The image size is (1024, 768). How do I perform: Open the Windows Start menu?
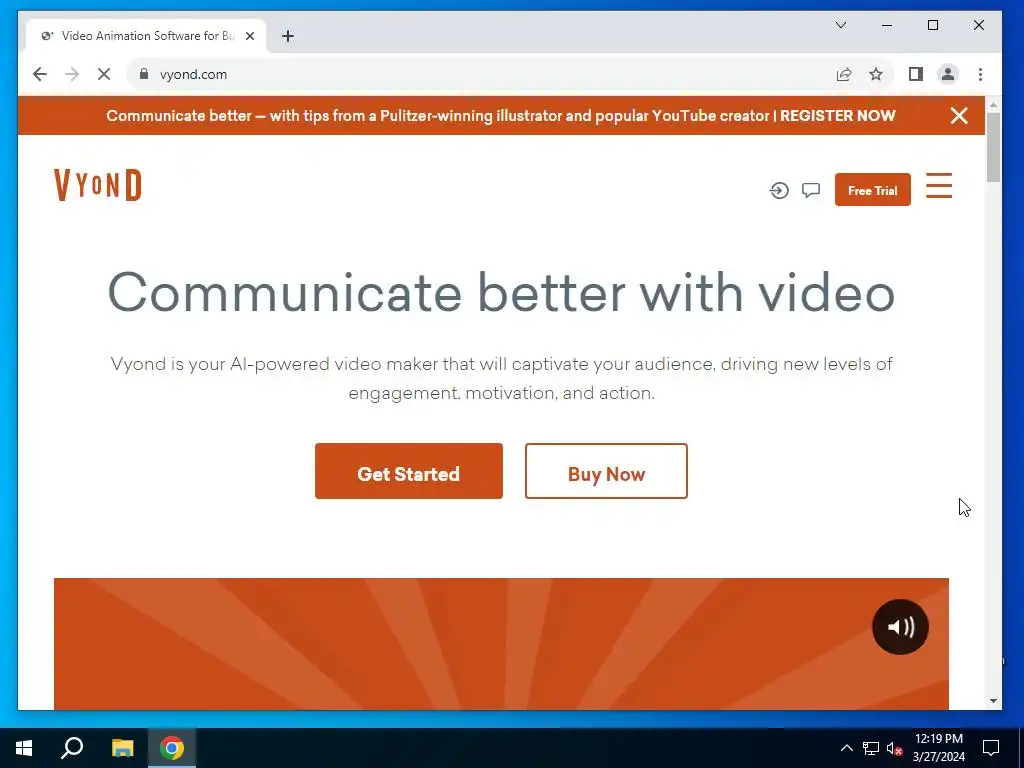pos(24,748)
